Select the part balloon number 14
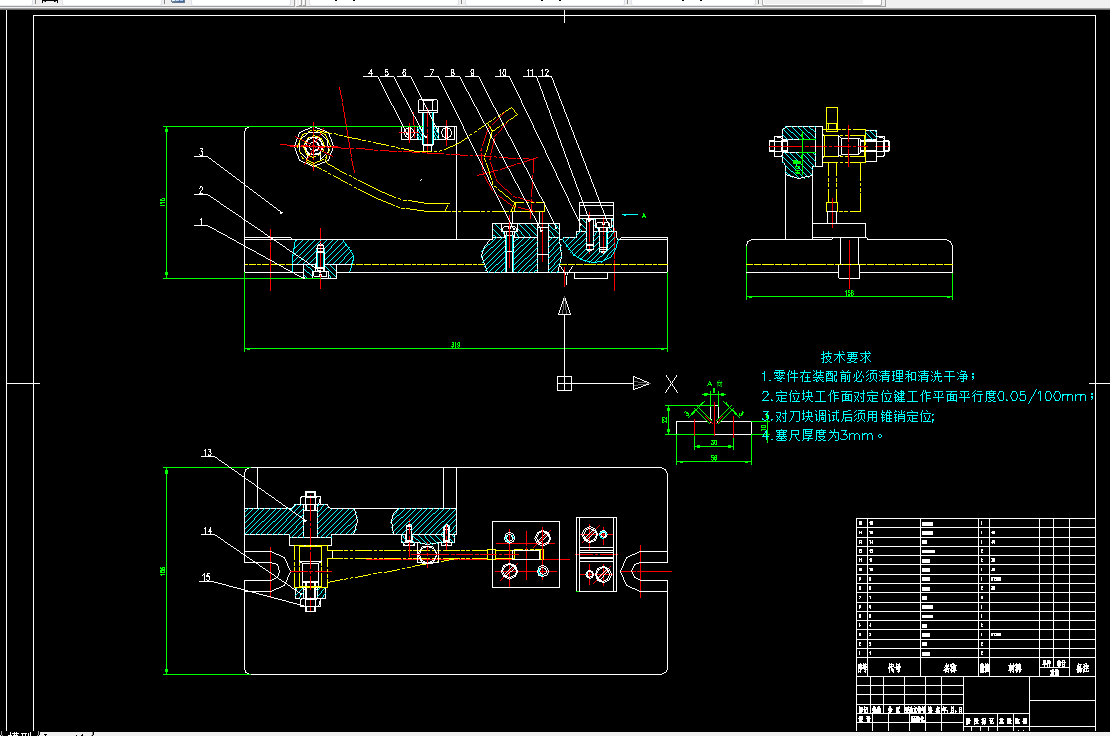Viewport: 1110px width, 736px height. (x=207, y=531)
